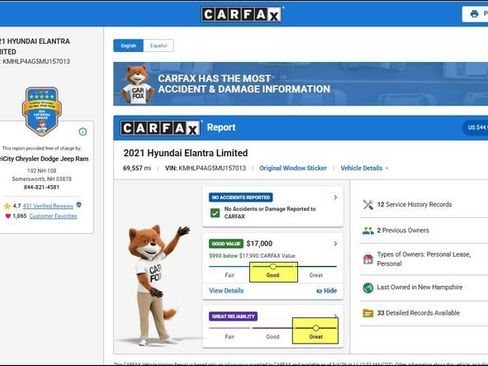
Task: Open the 431 Verified Reviews link
Action: (48, 206)
